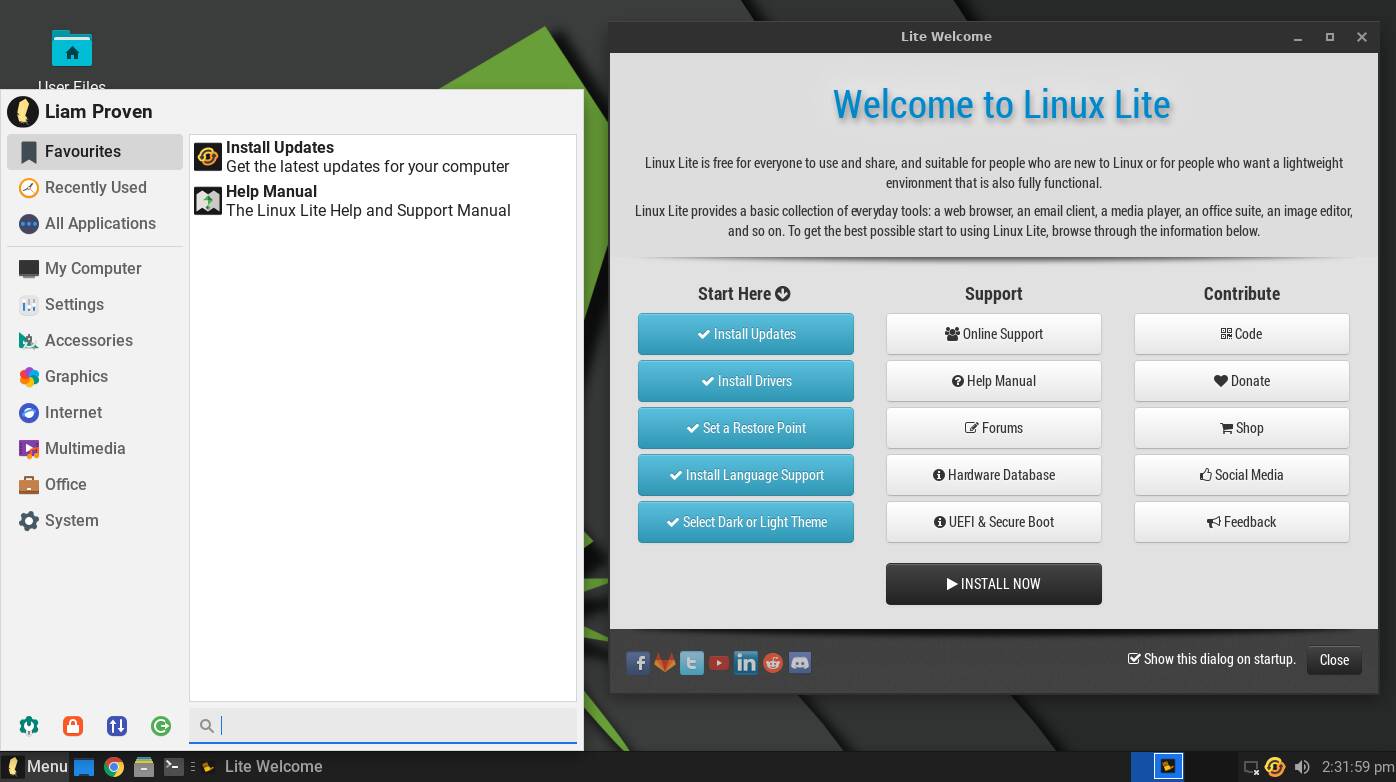The height and width of the screenshot is (782, 1396).
Task: Click Set a Restore Point button
Action: point(746,428)
